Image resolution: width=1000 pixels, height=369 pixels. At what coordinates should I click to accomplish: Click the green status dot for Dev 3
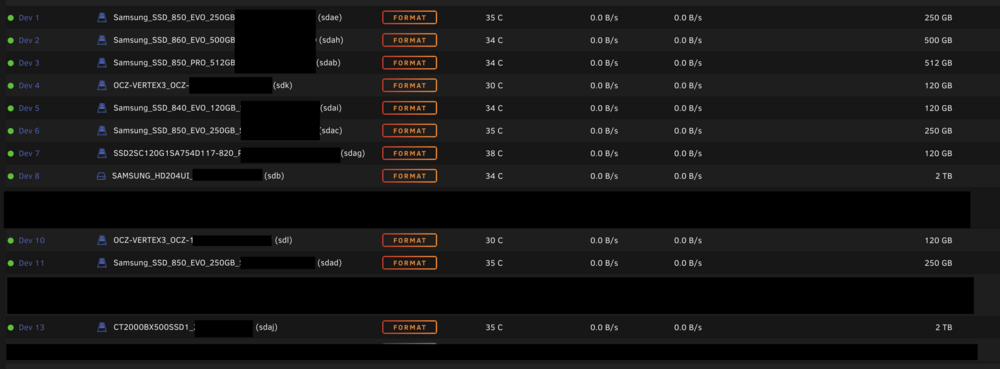10,63
